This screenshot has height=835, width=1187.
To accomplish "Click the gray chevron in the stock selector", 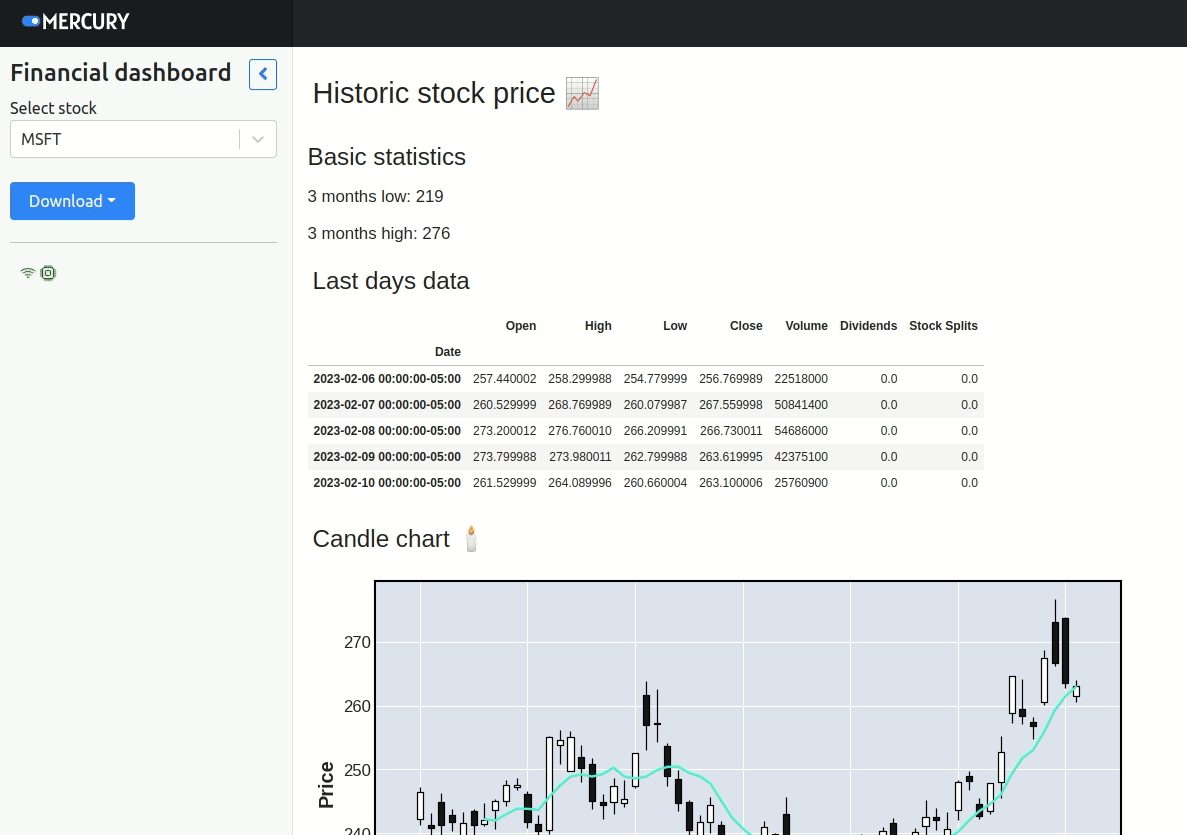I will point(258,139).
